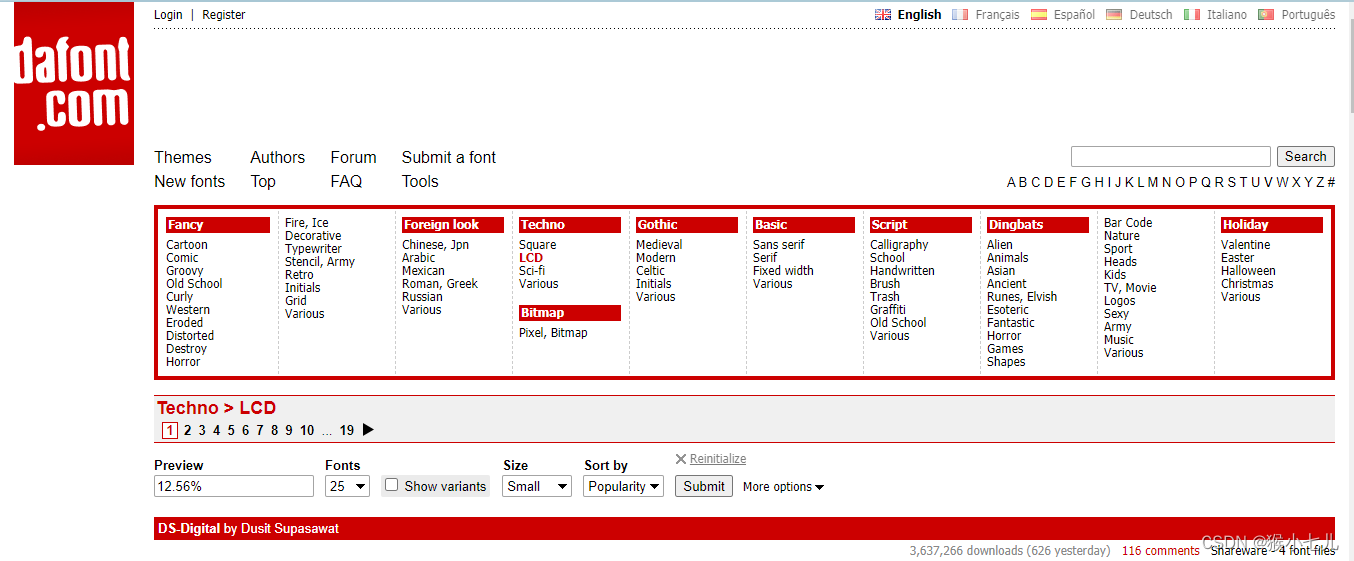Screen dimensions: 1354x561
Task: Click the dafont.com logo
Action: 74,83
